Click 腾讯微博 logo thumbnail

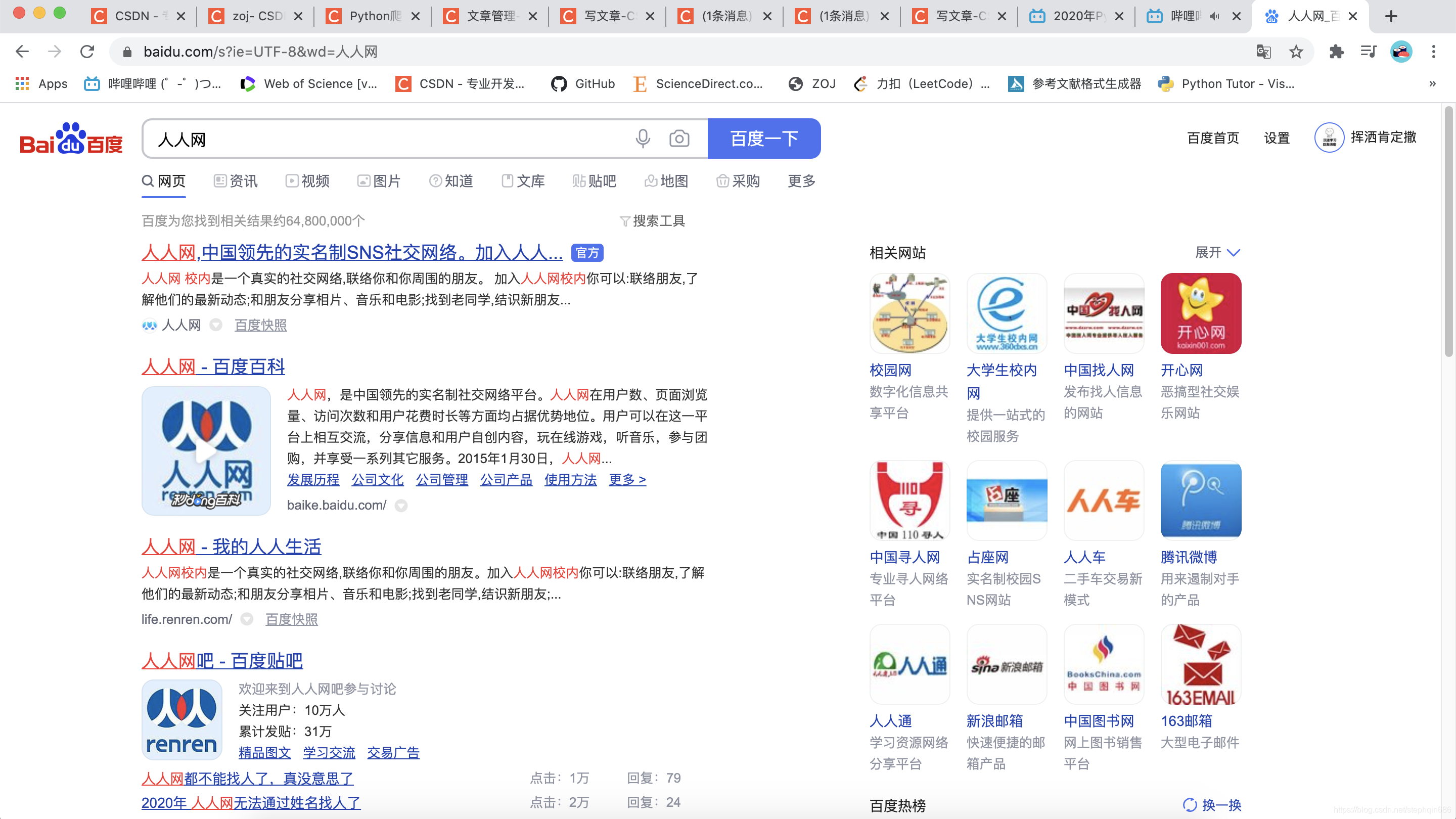[1201, 500]
